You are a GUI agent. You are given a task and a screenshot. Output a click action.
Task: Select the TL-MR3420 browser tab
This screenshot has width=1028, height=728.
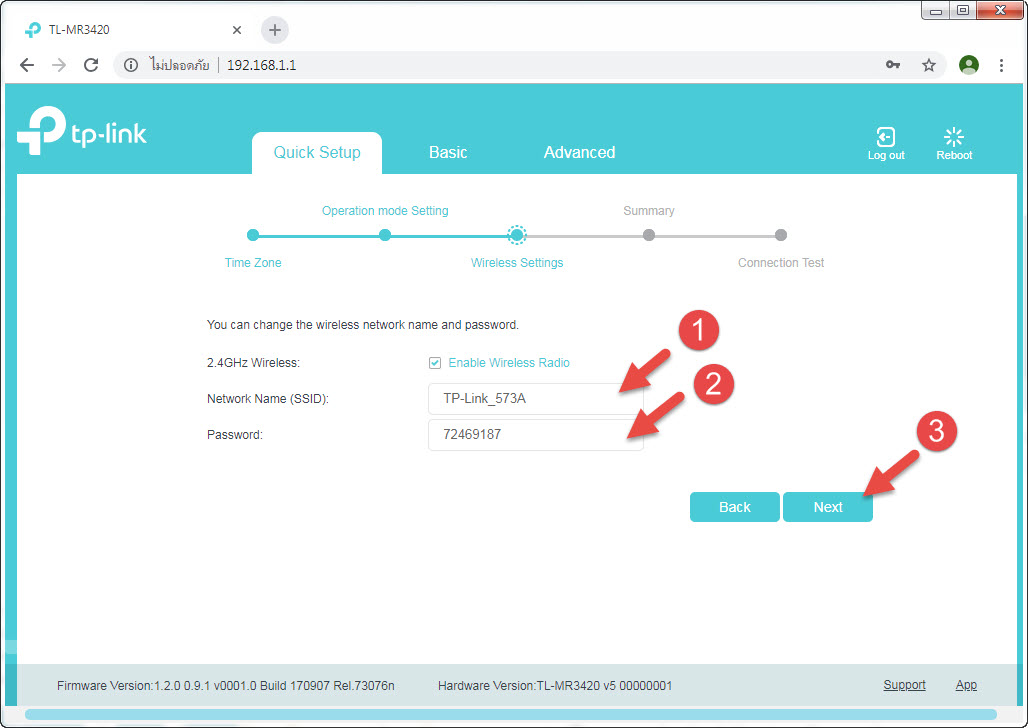click(x=131, y=30)
